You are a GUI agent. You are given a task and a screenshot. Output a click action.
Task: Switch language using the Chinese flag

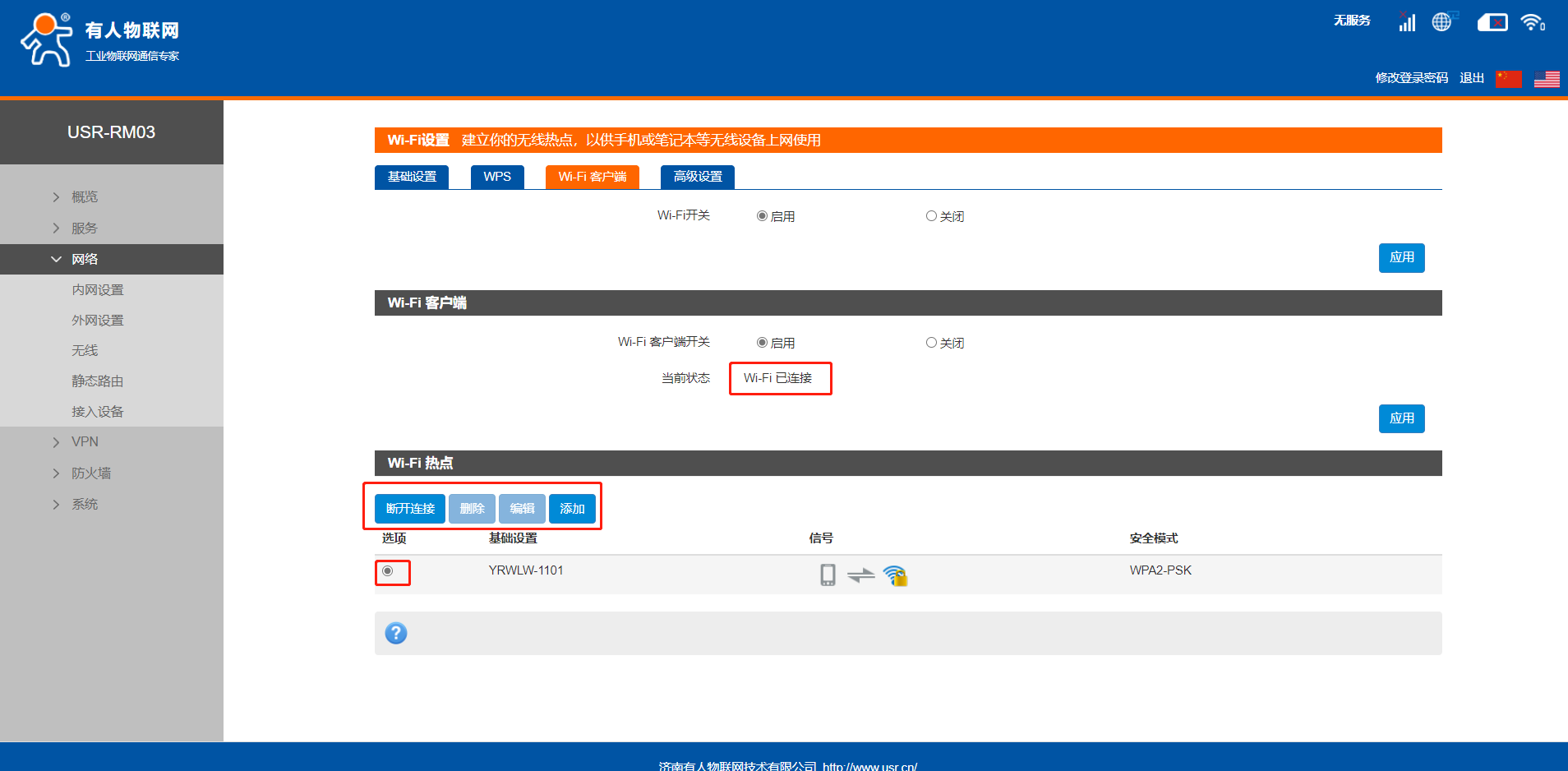[1508, 79]
